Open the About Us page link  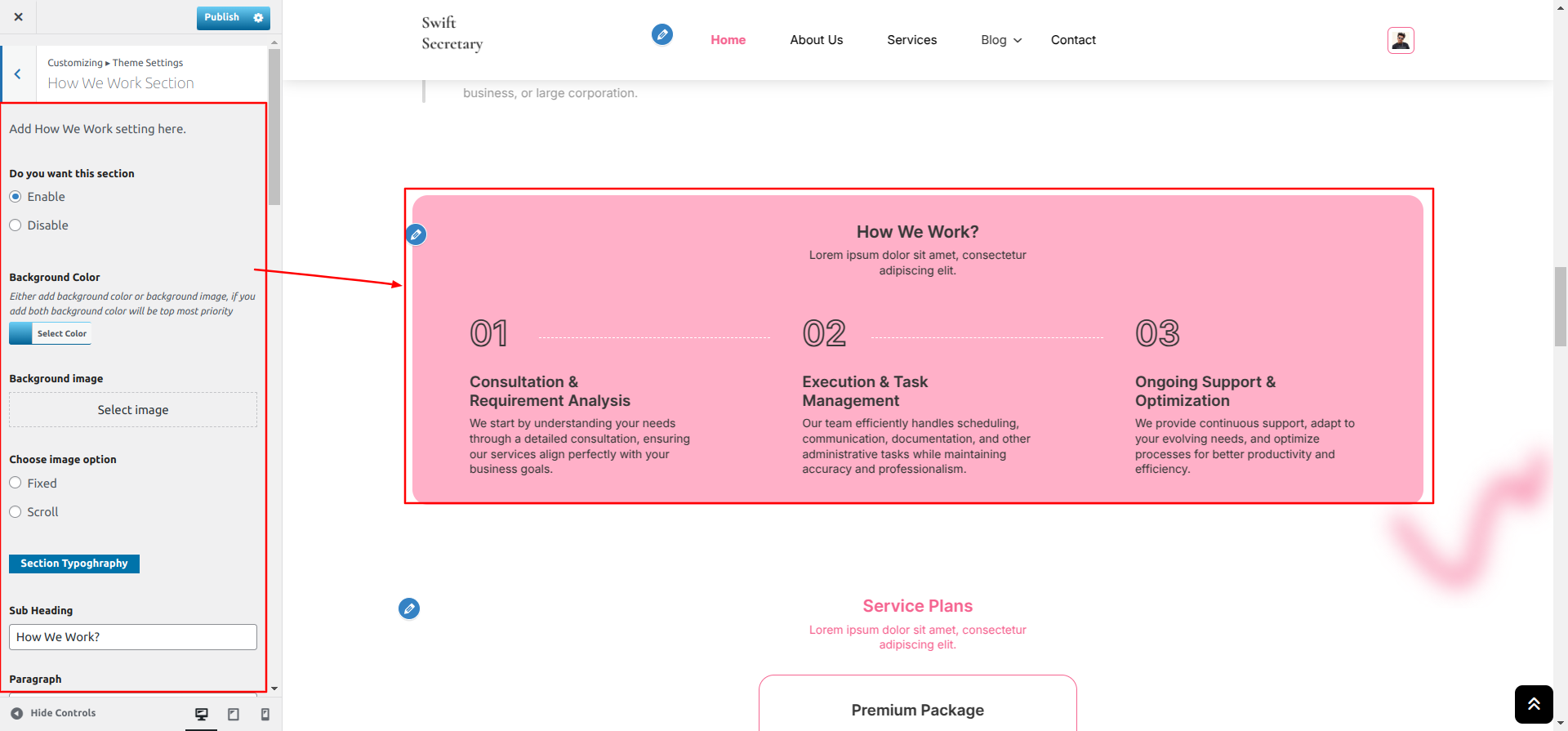(816, 40)
